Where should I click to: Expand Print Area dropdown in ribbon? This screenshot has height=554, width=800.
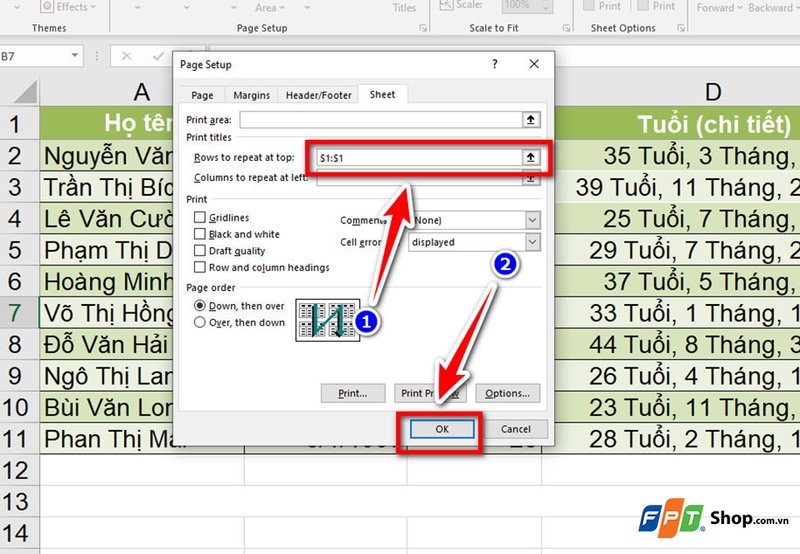282,8
